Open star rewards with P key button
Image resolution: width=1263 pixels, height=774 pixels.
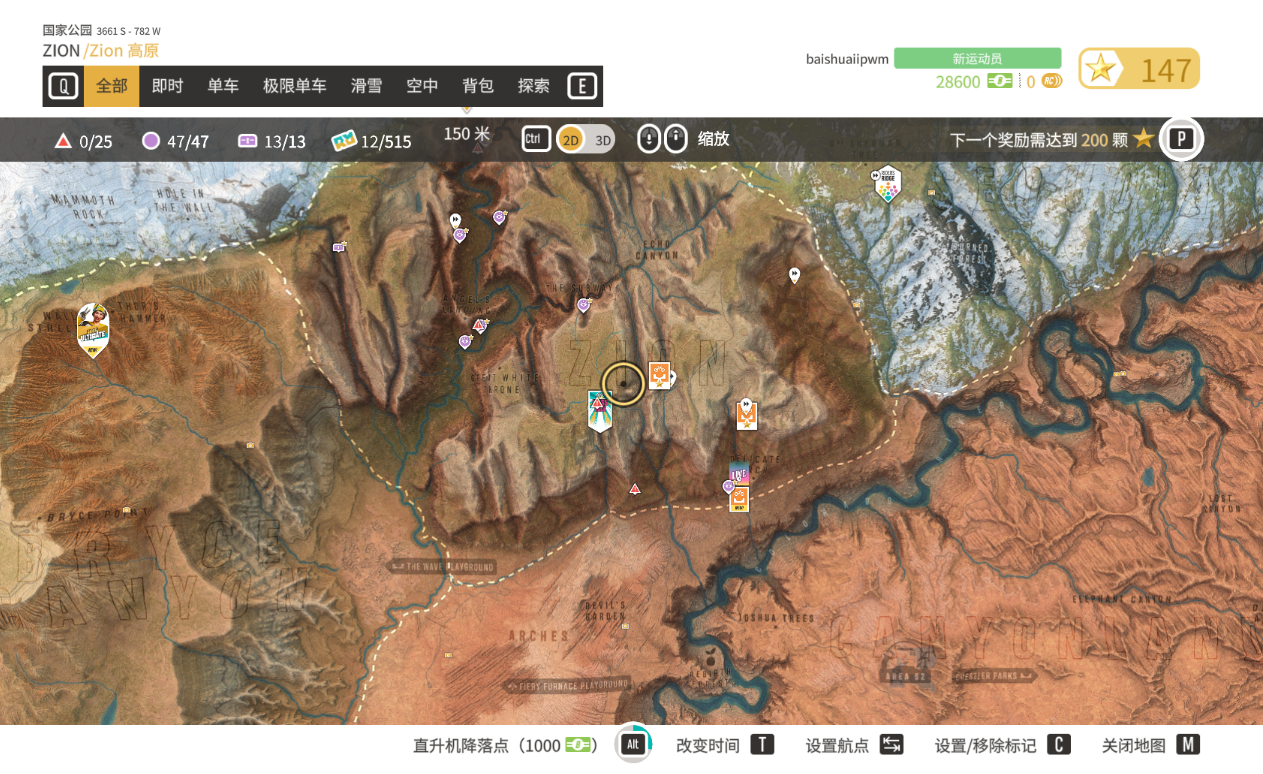(x=1181, y=139)
